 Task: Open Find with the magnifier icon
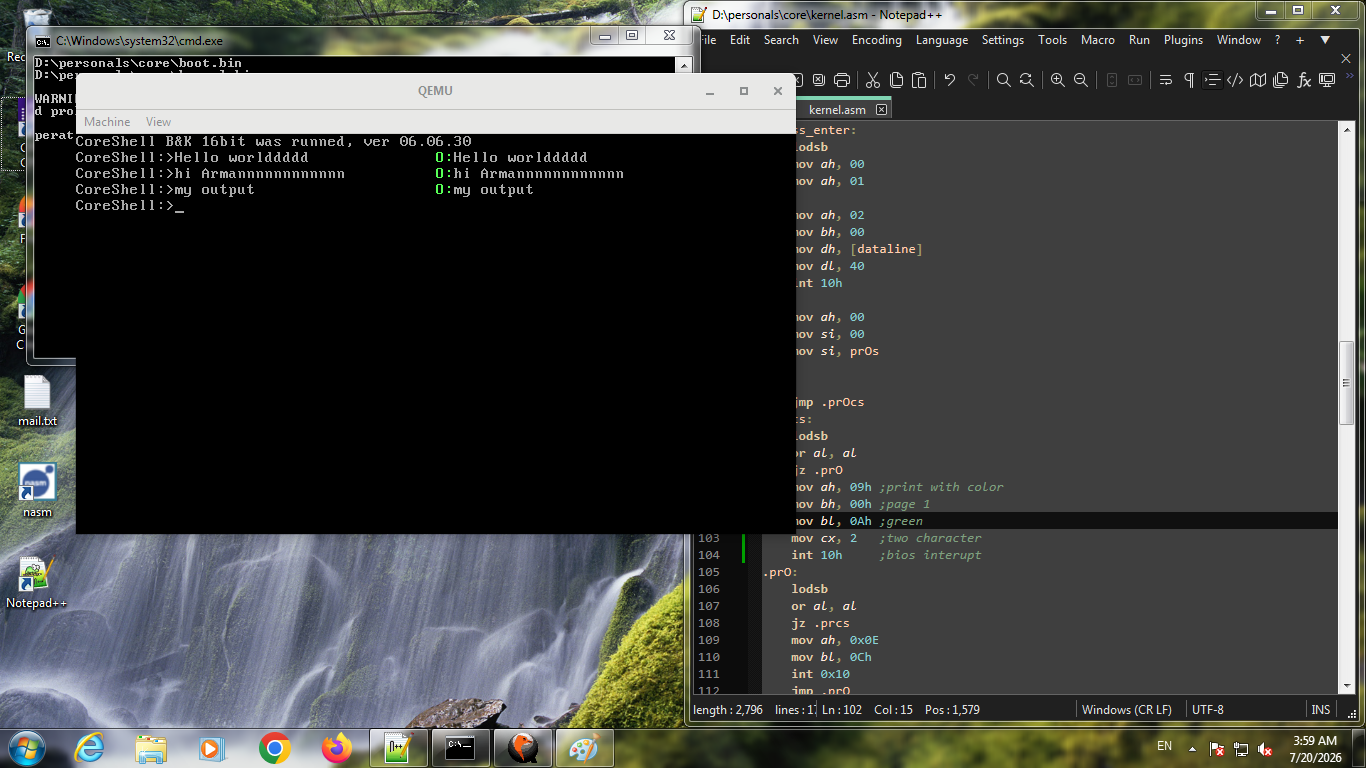point(1003,80)
